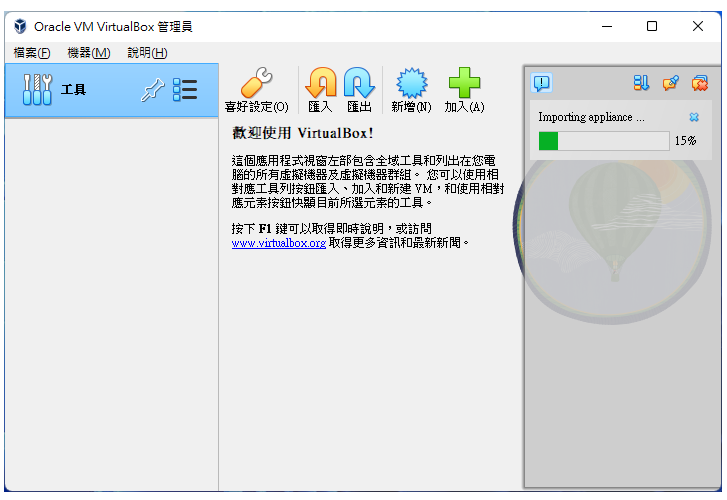Click the 15% progress value
The height and width of the screenshot is (500, 727).
tap(685, 141)
